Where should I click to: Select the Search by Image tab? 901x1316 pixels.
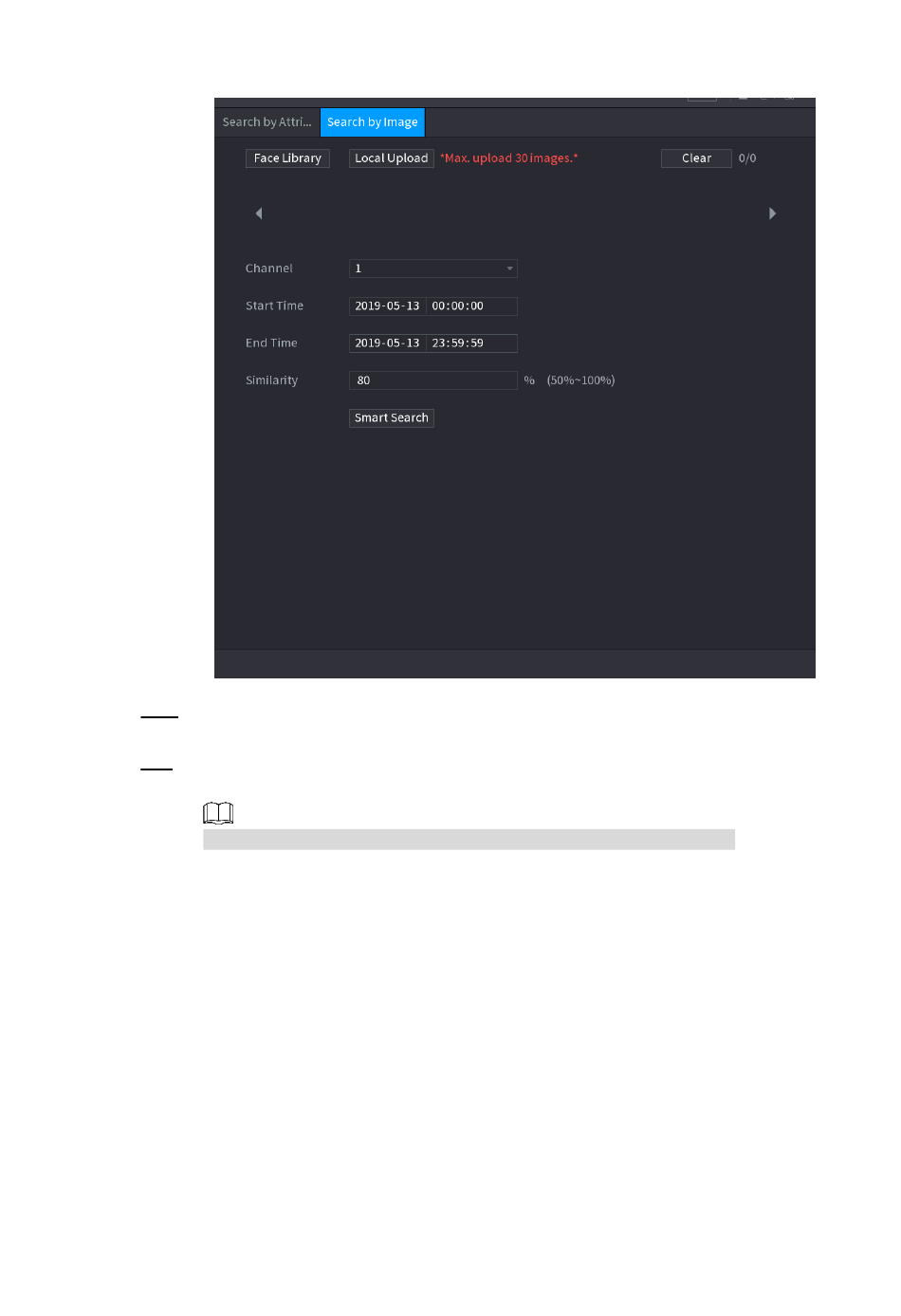click(x=373, y=122)
